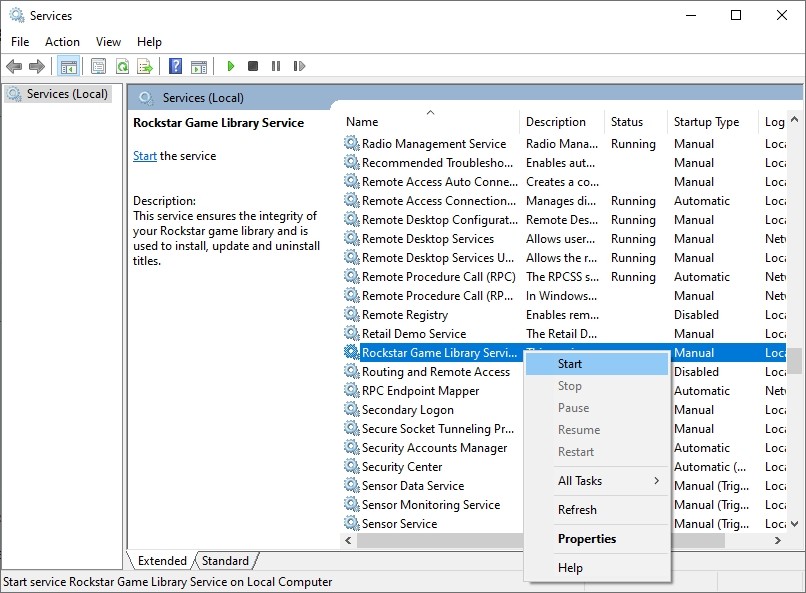Select the Remote Procedure Call (RPC) row
The height and width of the screenshot is (593, 806).
(564, 276)
